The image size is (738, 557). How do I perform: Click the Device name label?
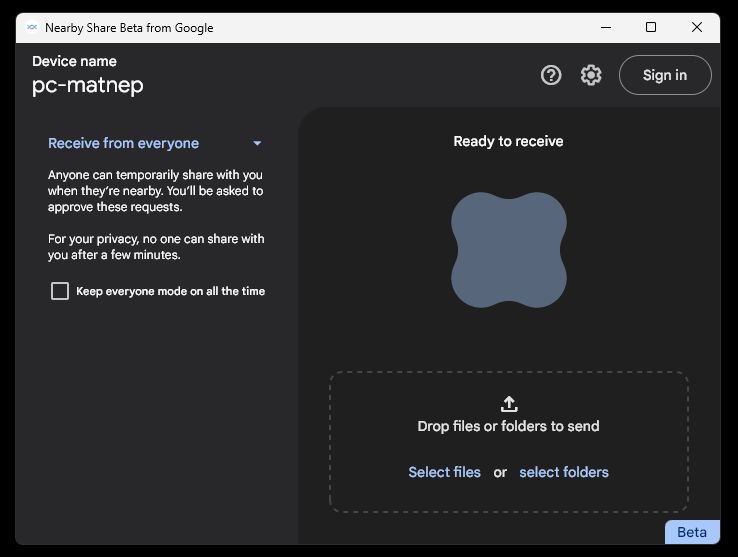tap(74, 61)
